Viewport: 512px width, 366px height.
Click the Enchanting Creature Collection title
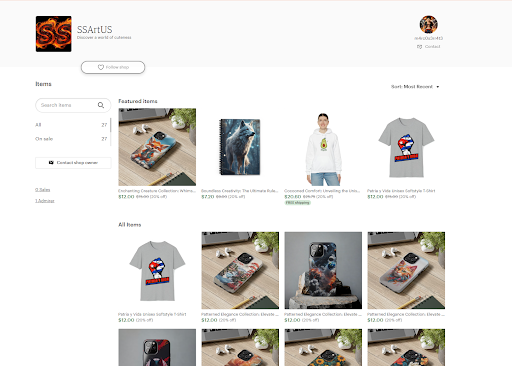[157, 191]
